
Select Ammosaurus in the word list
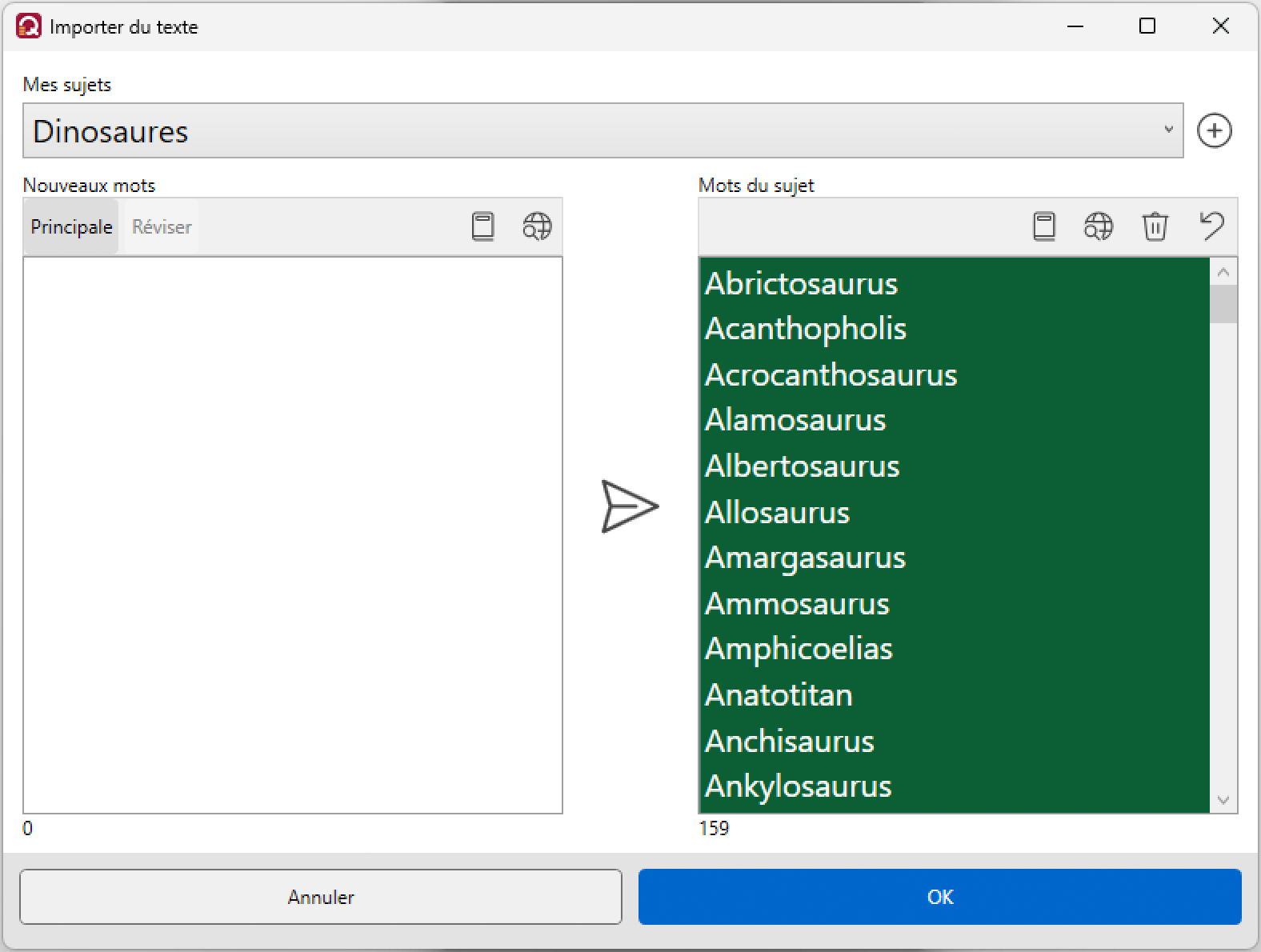[954, 603]
